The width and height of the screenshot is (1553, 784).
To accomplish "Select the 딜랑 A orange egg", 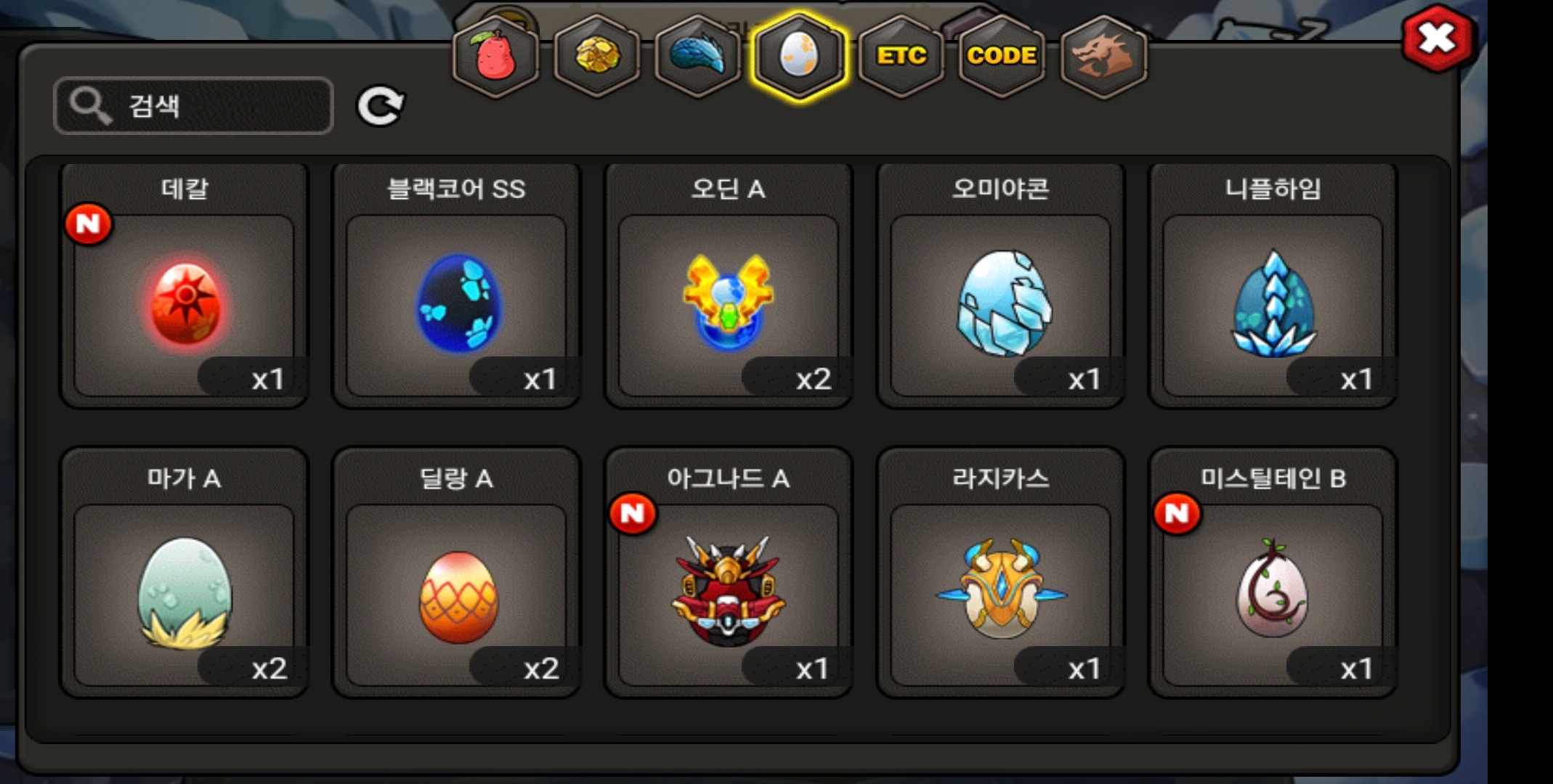I will (x=456, y=573).
